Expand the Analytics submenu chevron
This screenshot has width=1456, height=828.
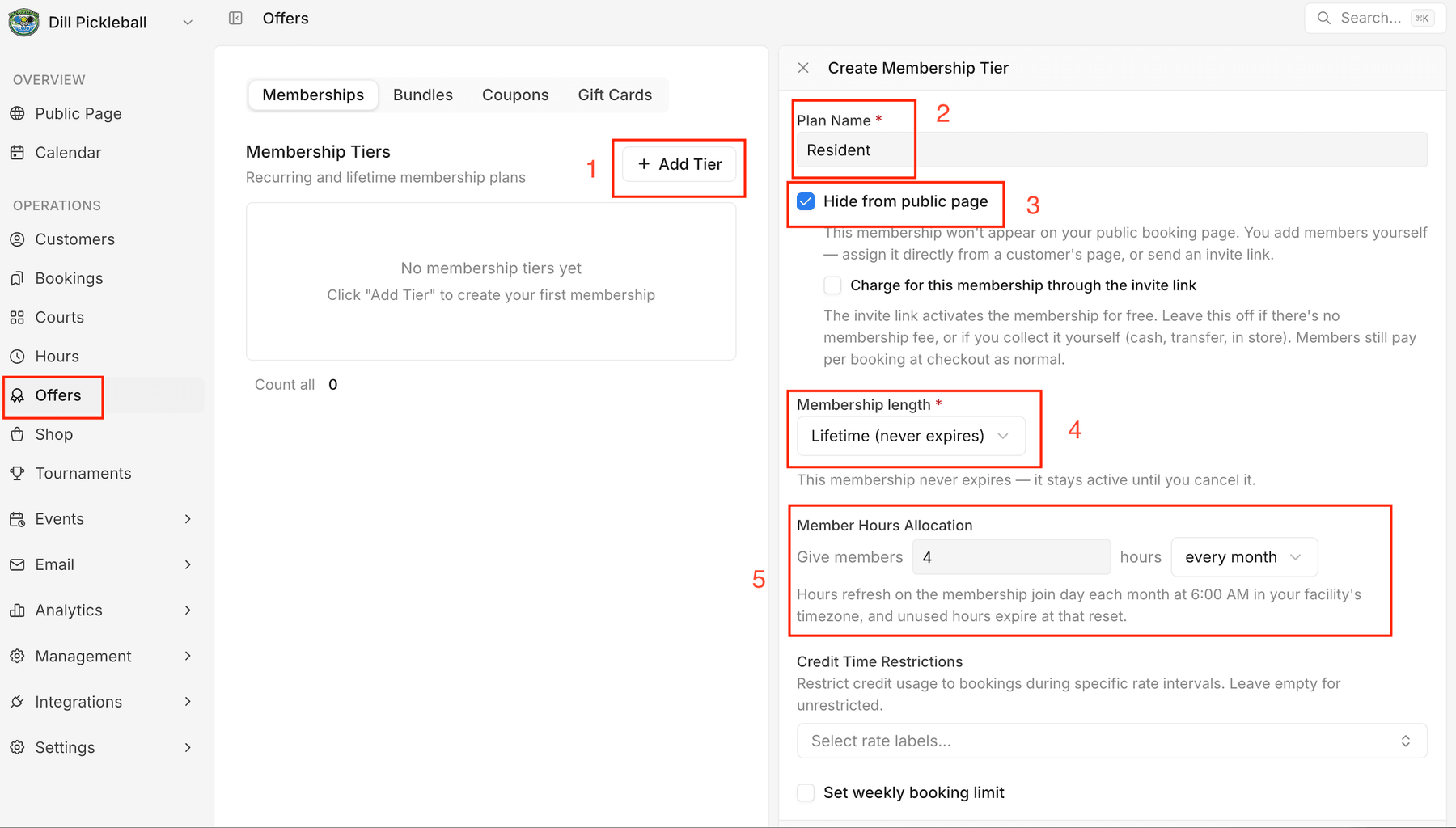tap(188, 610)
